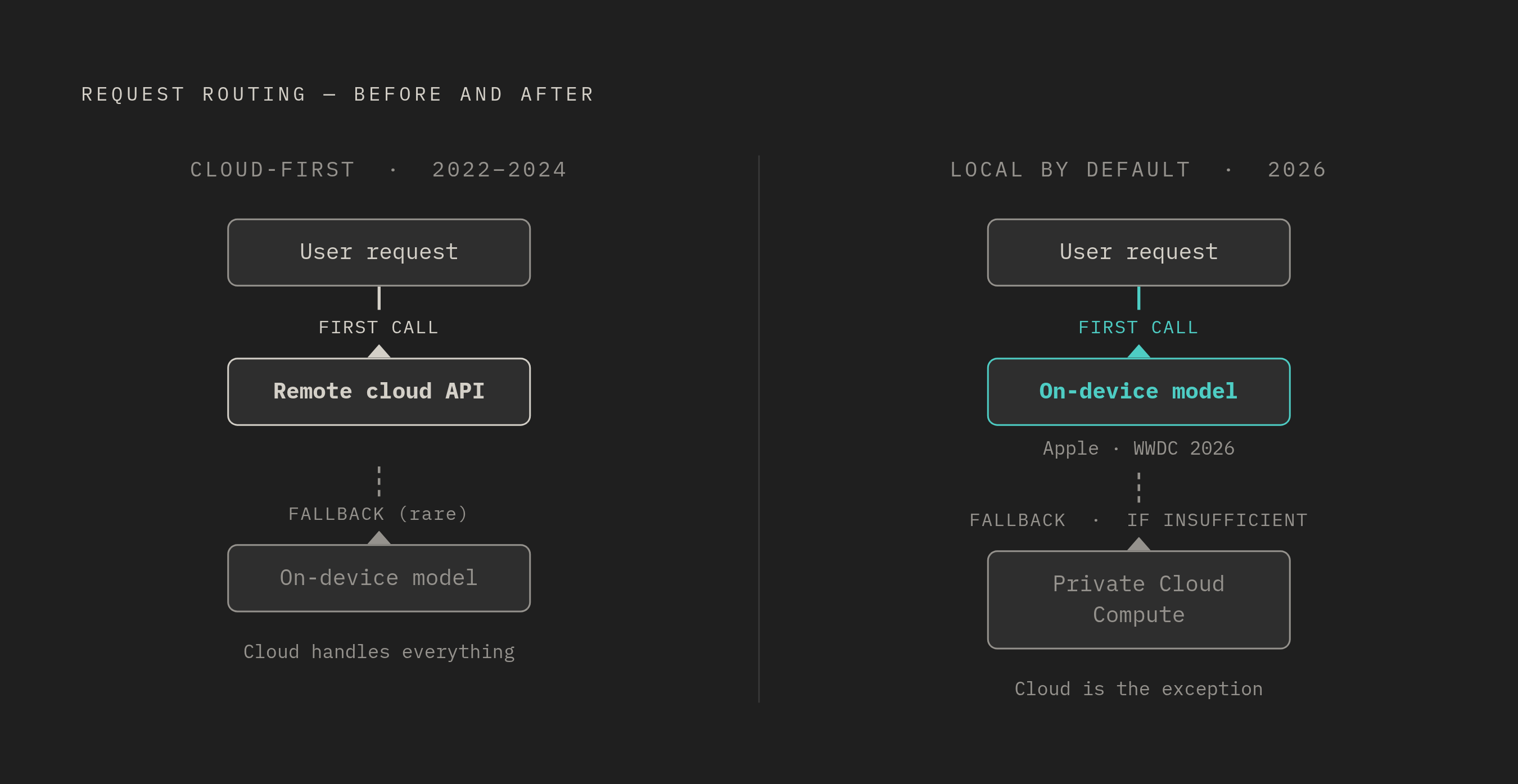The height and width of the screenshot is (784, 1518).
Task: Click the gray arrowhead above left On-device model
Action: click(x=379, y=538)
